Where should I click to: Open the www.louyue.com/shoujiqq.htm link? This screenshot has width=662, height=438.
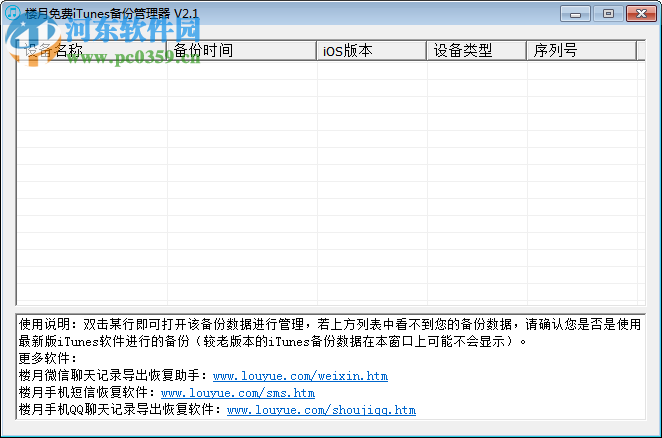click(321, 410)
